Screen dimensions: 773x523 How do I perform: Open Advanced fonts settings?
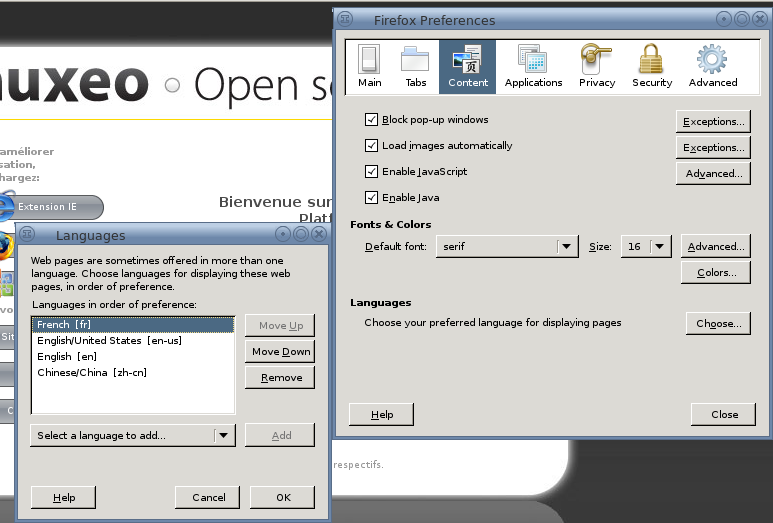coord(716,246)
